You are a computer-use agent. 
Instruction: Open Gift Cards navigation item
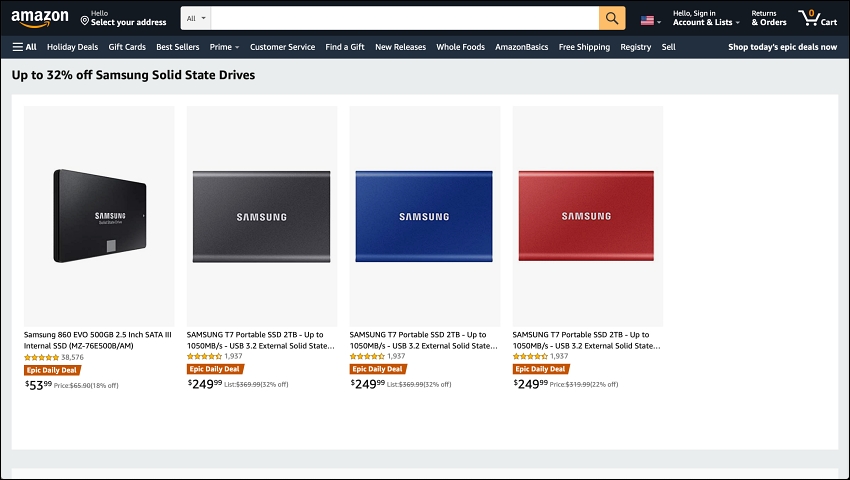[x=127, y=47]
